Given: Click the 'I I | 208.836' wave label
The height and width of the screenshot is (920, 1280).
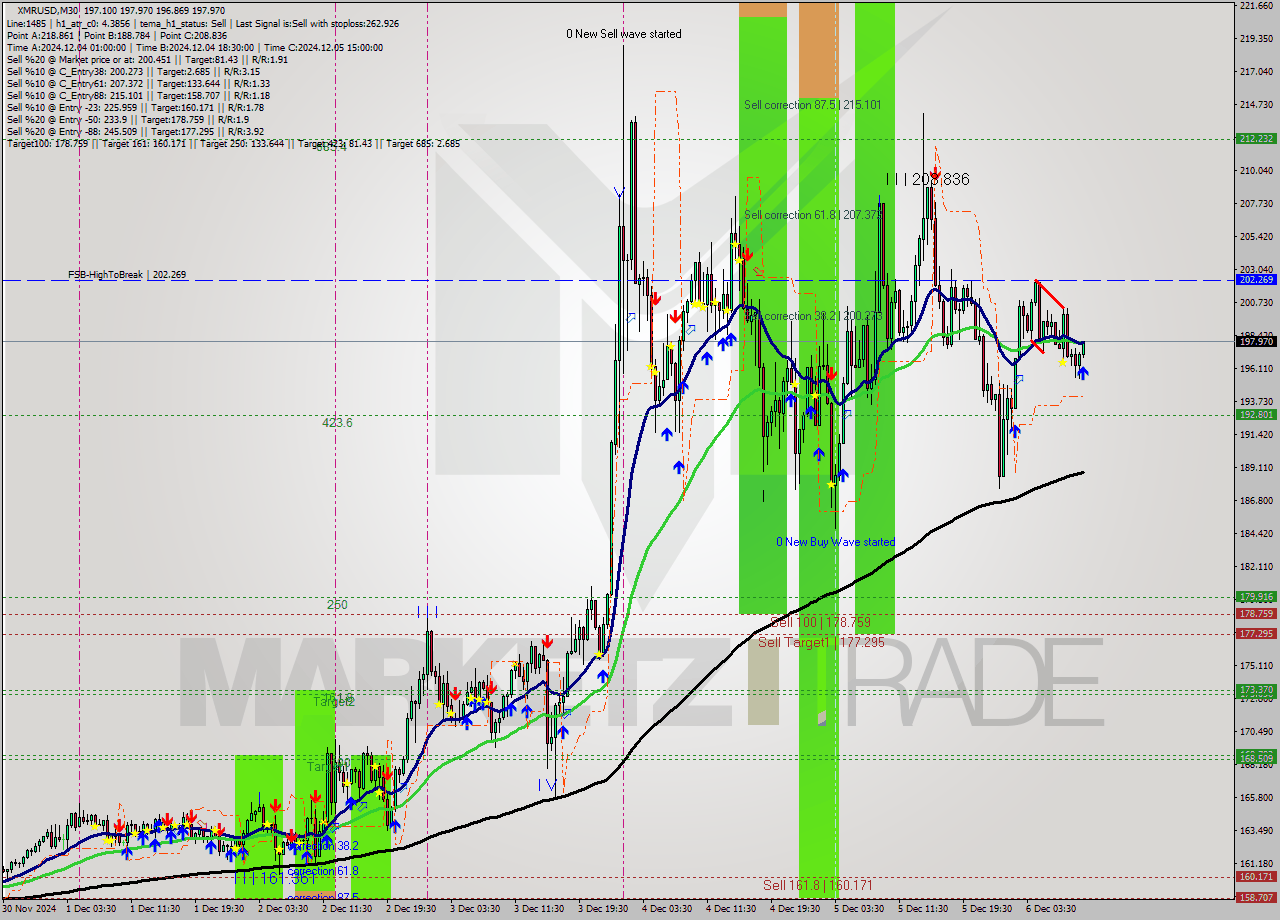Looking at the screenshot, I should pyautogui.click(x=928, y=179).
